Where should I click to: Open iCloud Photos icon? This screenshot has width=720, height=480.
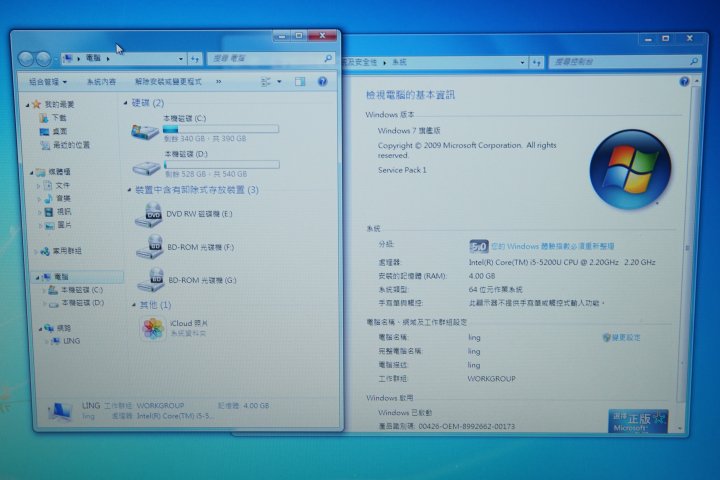(x=153, y=328)
